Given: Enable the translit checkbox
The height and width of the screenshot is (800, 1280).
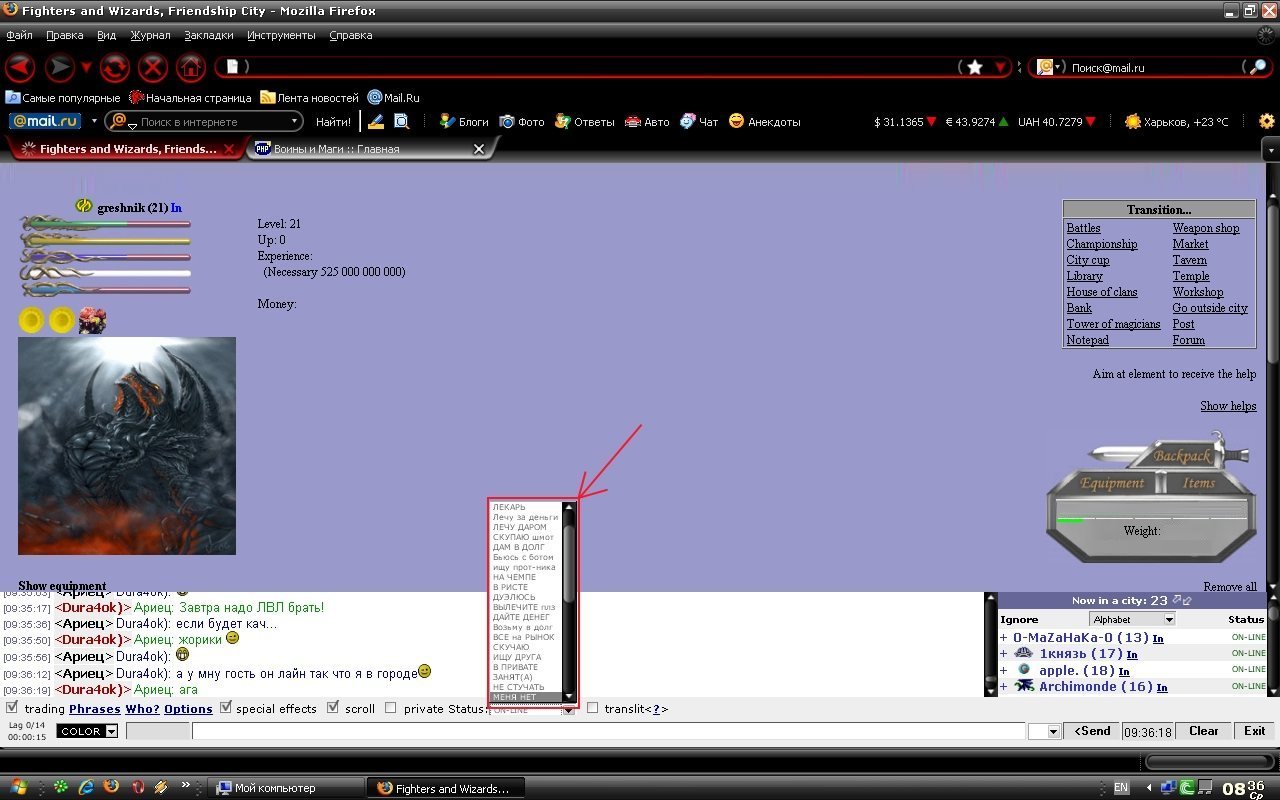Looking at the screenshot, I should point(593,708).
